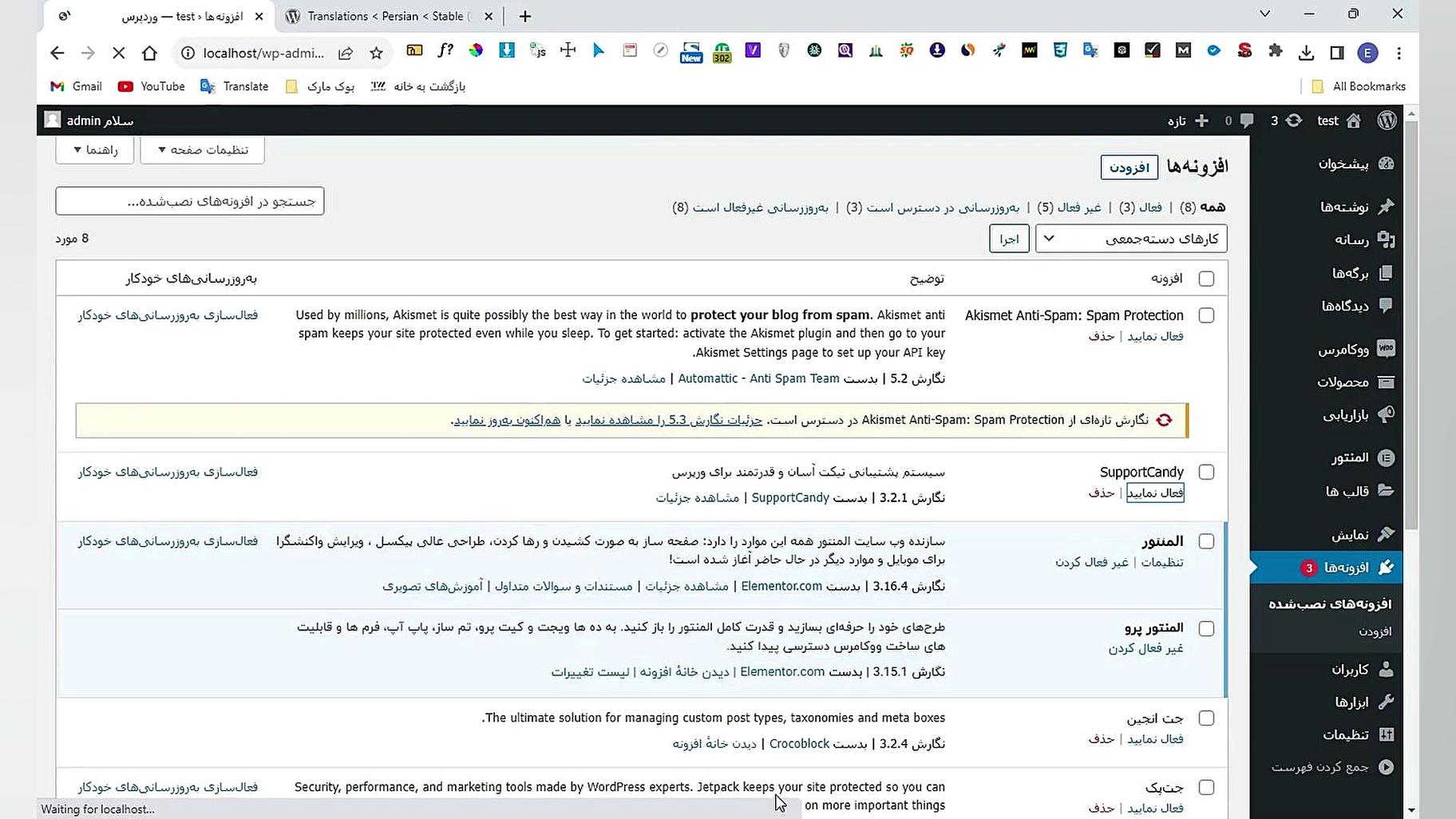Click the installed plugins search field
1456x819 pixels.
(x=190, y=201)
